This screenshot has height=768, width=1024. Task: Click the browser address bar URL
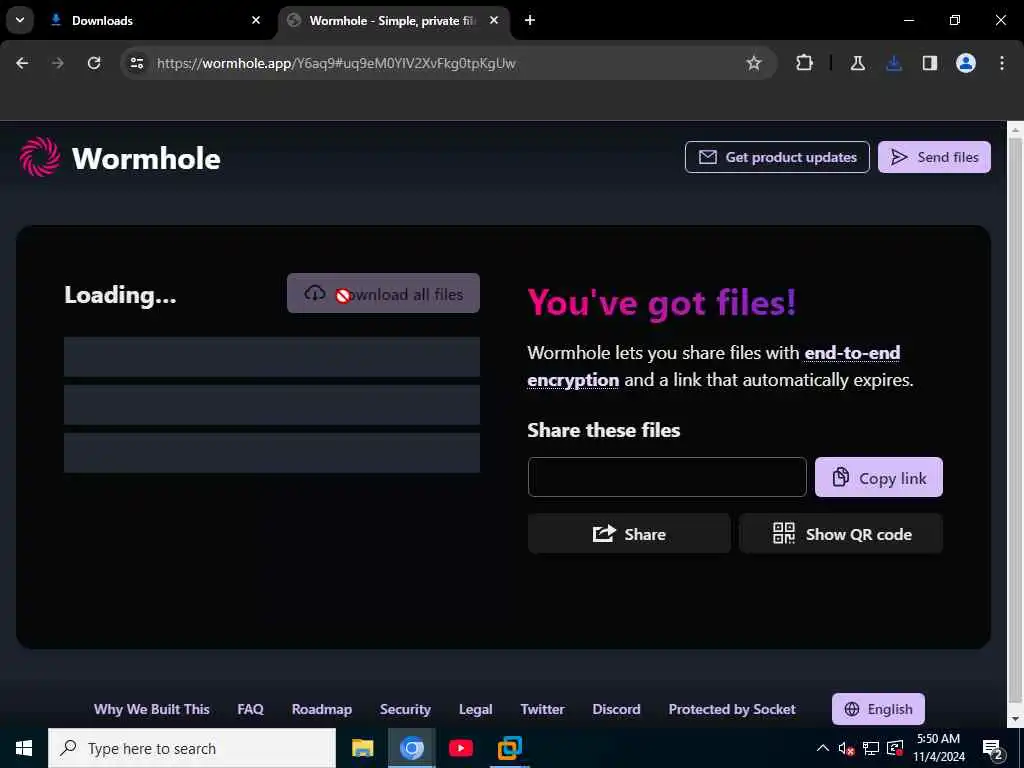tap(336, 63)
